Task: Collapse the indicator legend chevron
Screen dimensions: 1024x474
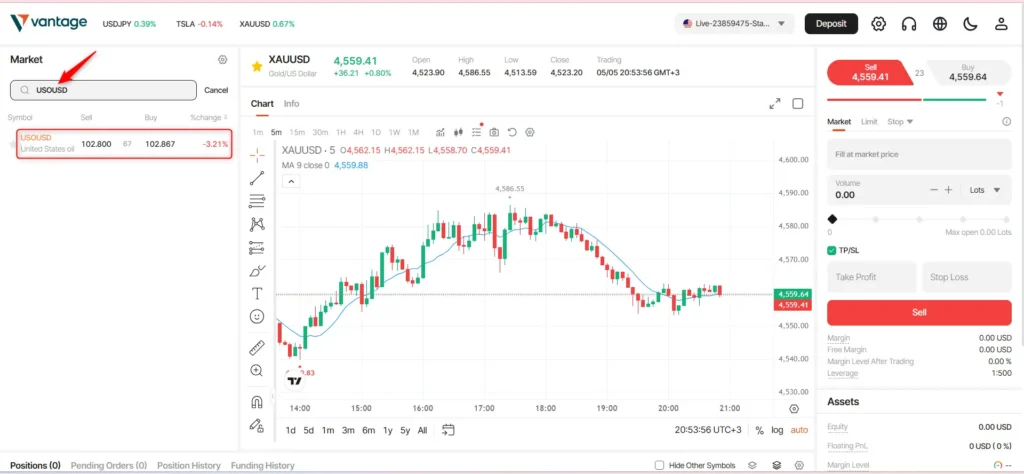Action: pyautogui.click(x=291, y=182)
